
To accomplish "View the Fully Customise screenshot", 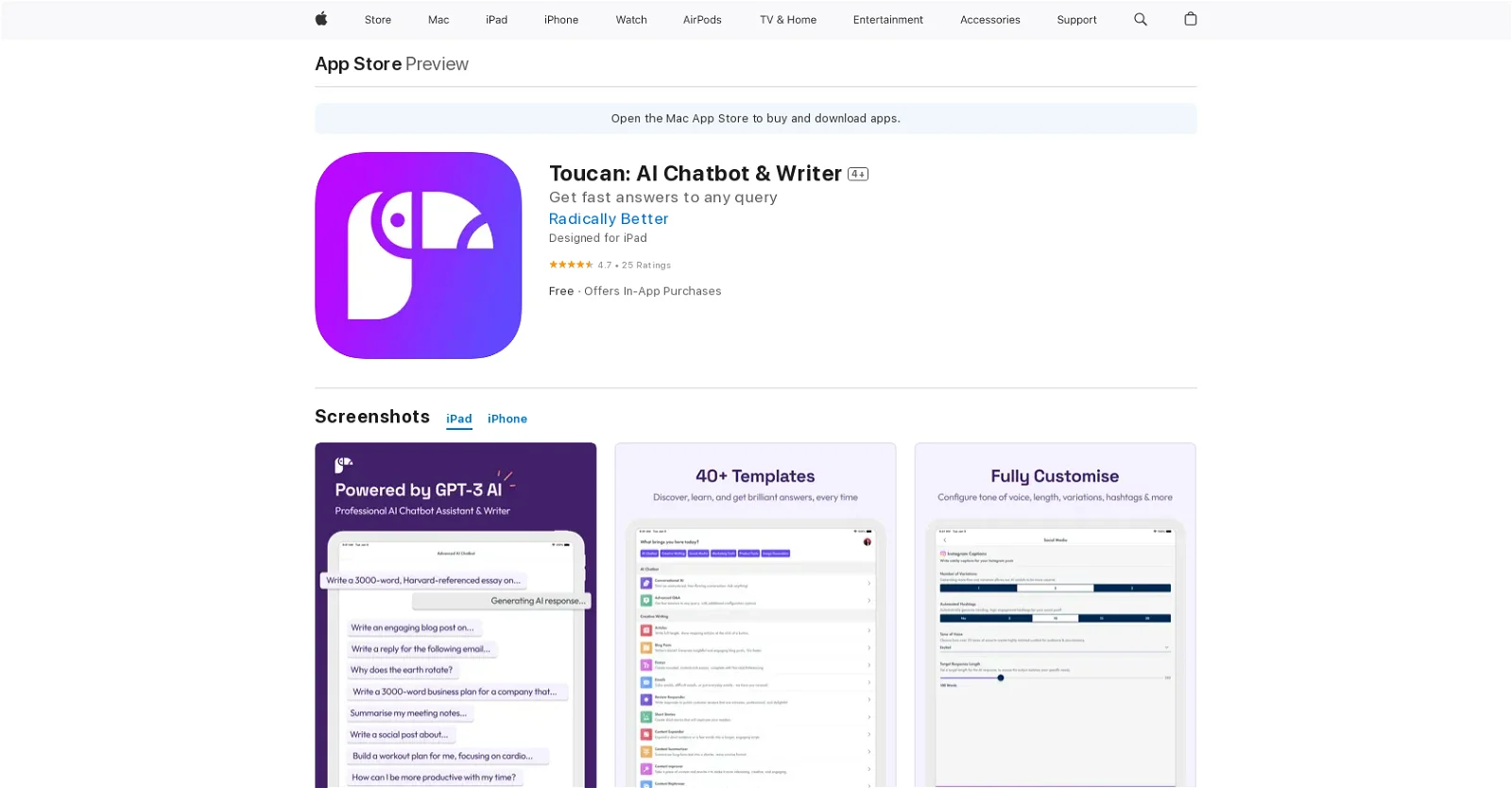I will tap(1055, 614).
